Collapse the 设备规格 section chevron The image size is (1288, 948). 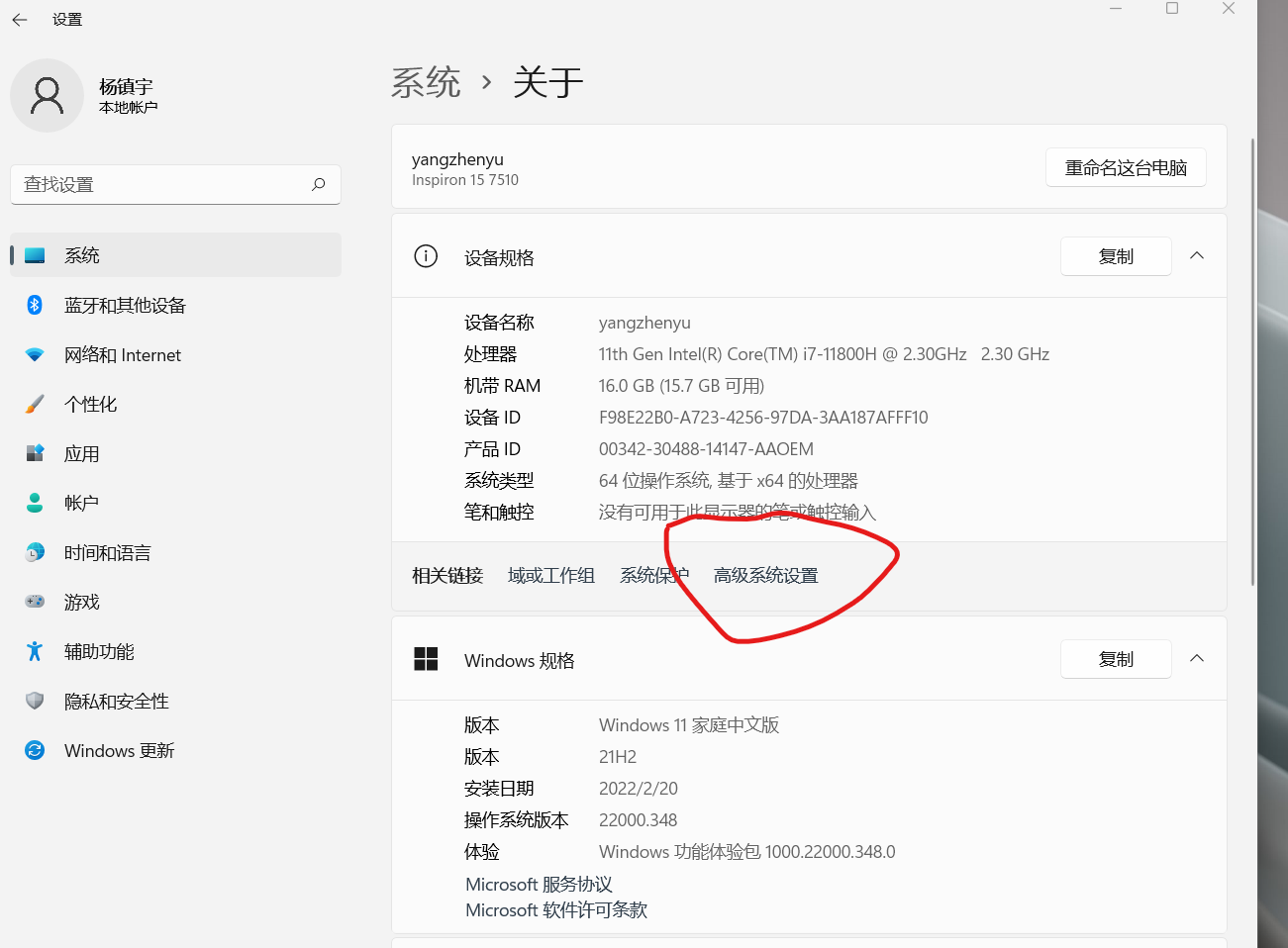(x=1197, y=255)
